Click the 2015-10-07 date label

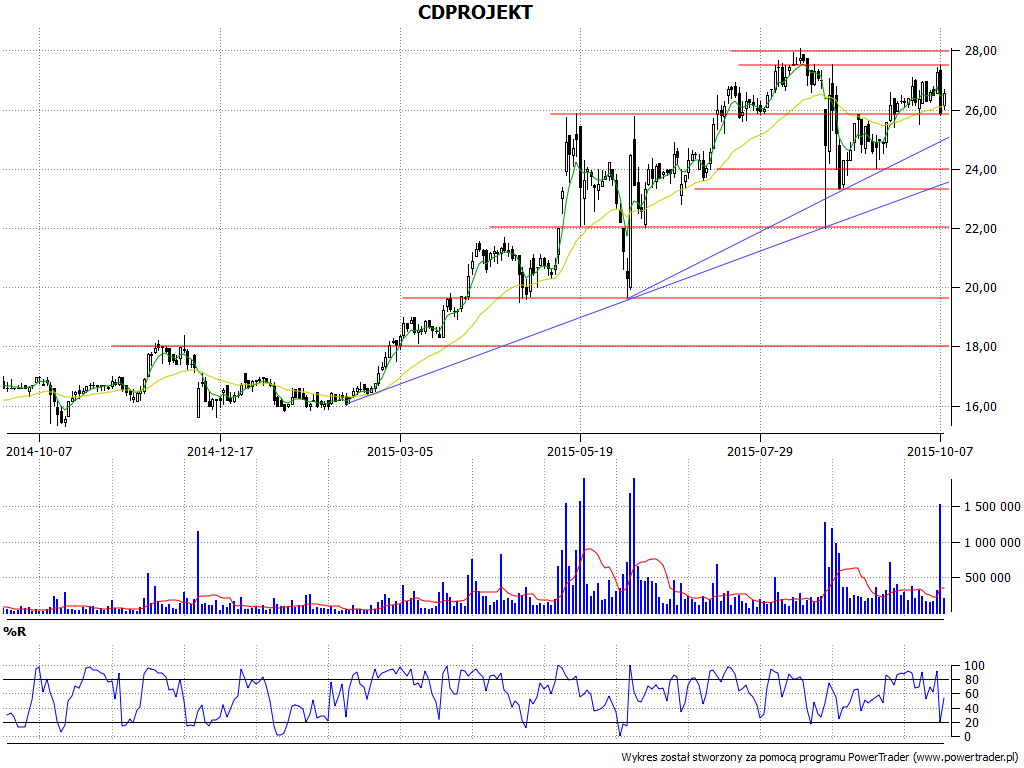click(x=939, y=451)
